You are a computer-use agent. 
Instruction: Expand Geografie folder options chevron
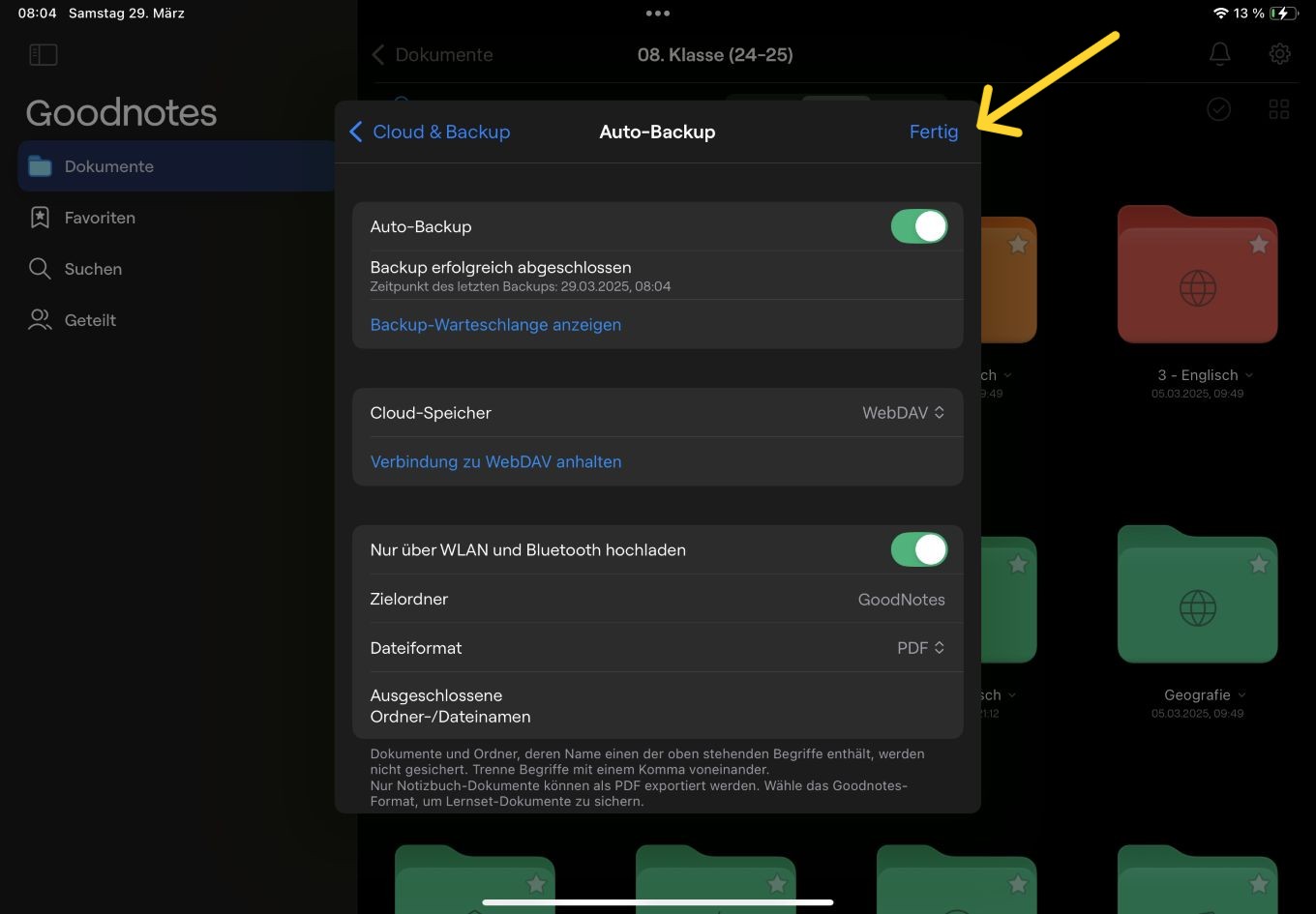(1241, 695)
